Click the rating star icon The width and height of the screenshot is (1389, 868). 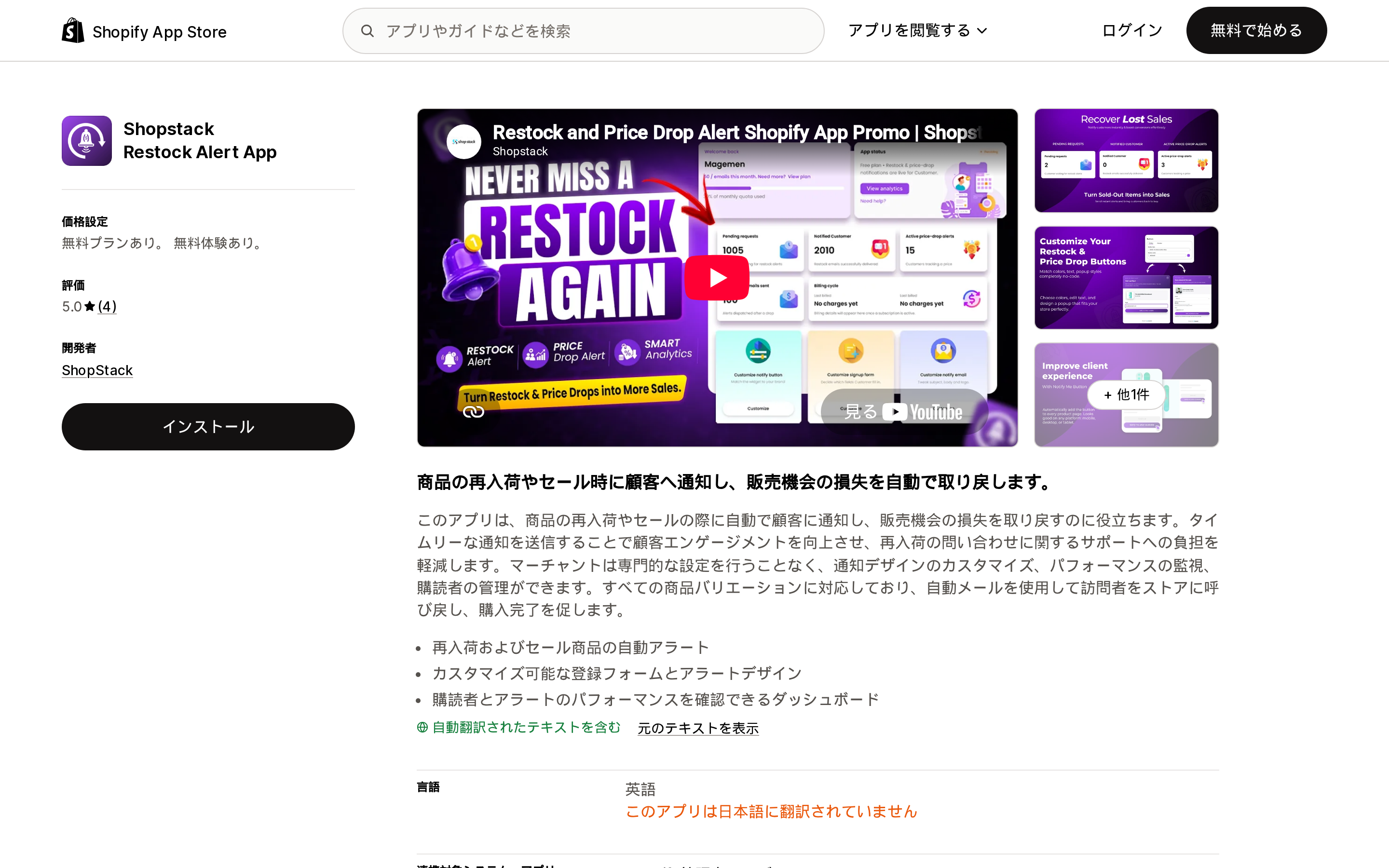coord(90,307)
